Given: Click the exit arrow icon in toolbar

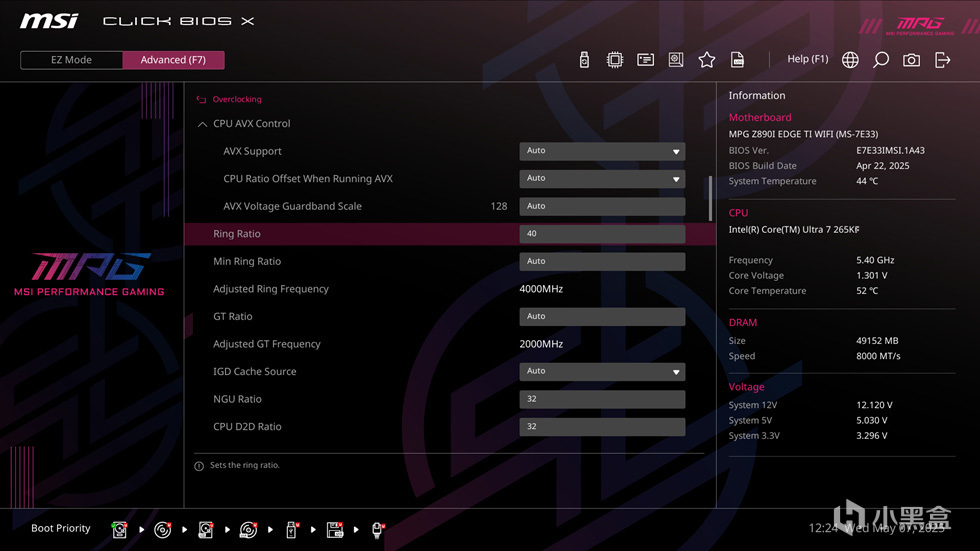Looking at the screenshot, I should (x=942, y=59).
